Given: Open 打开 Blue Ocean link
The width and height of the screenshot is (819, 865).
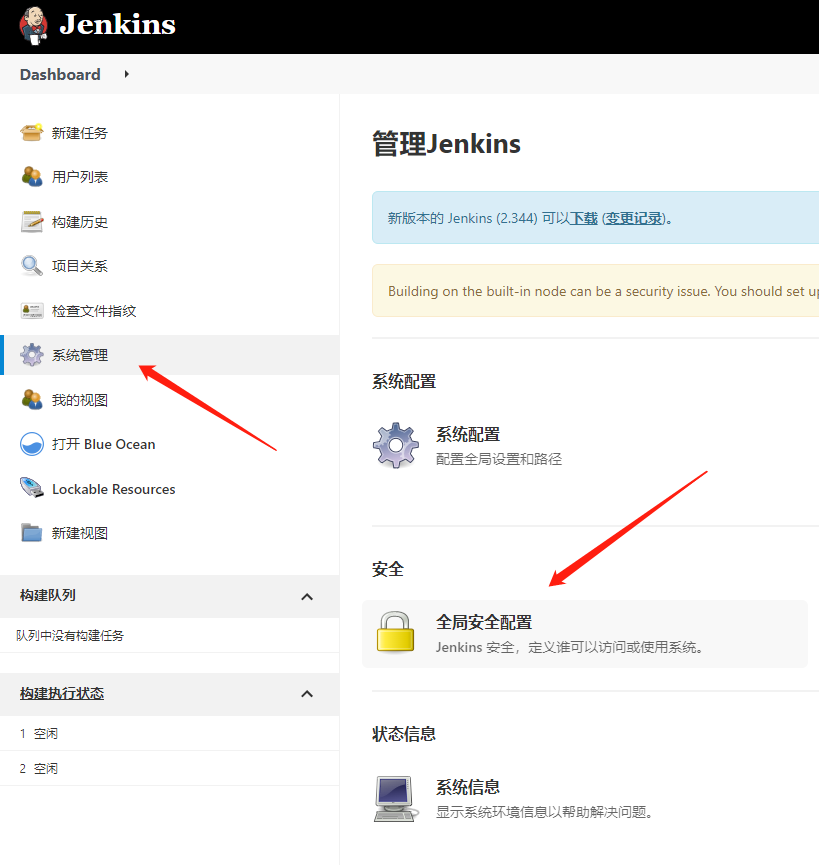Looking at the screenshot, I should tap(103, 444).
